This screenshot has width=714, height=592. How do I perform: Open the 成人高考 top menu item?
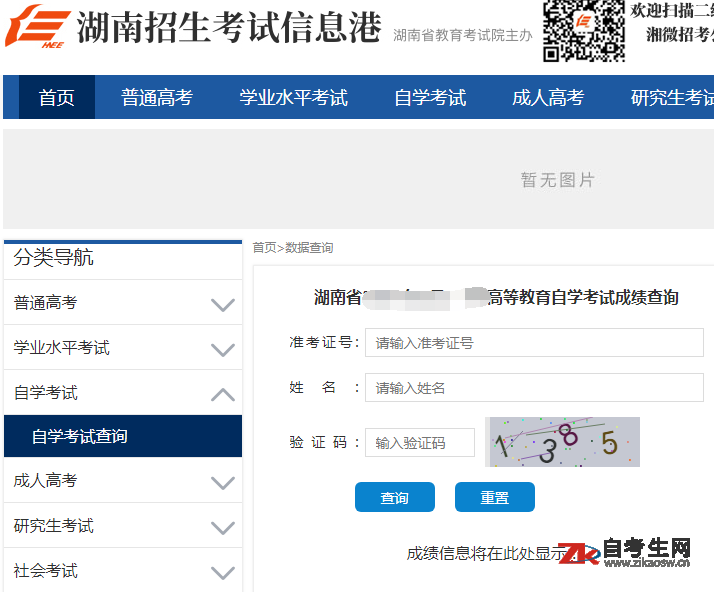coord(548,97)
